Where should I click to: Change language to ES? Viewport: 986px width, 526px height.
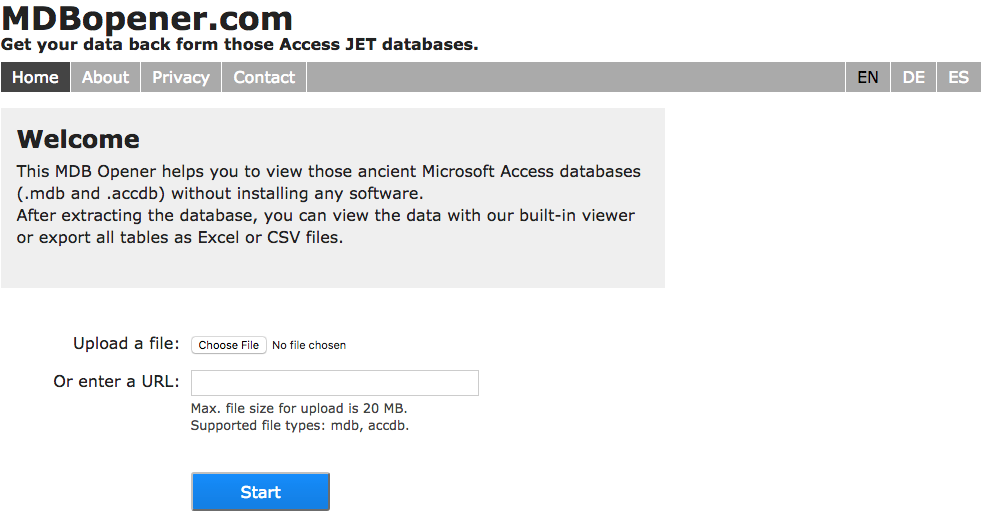tap(958, 77)
